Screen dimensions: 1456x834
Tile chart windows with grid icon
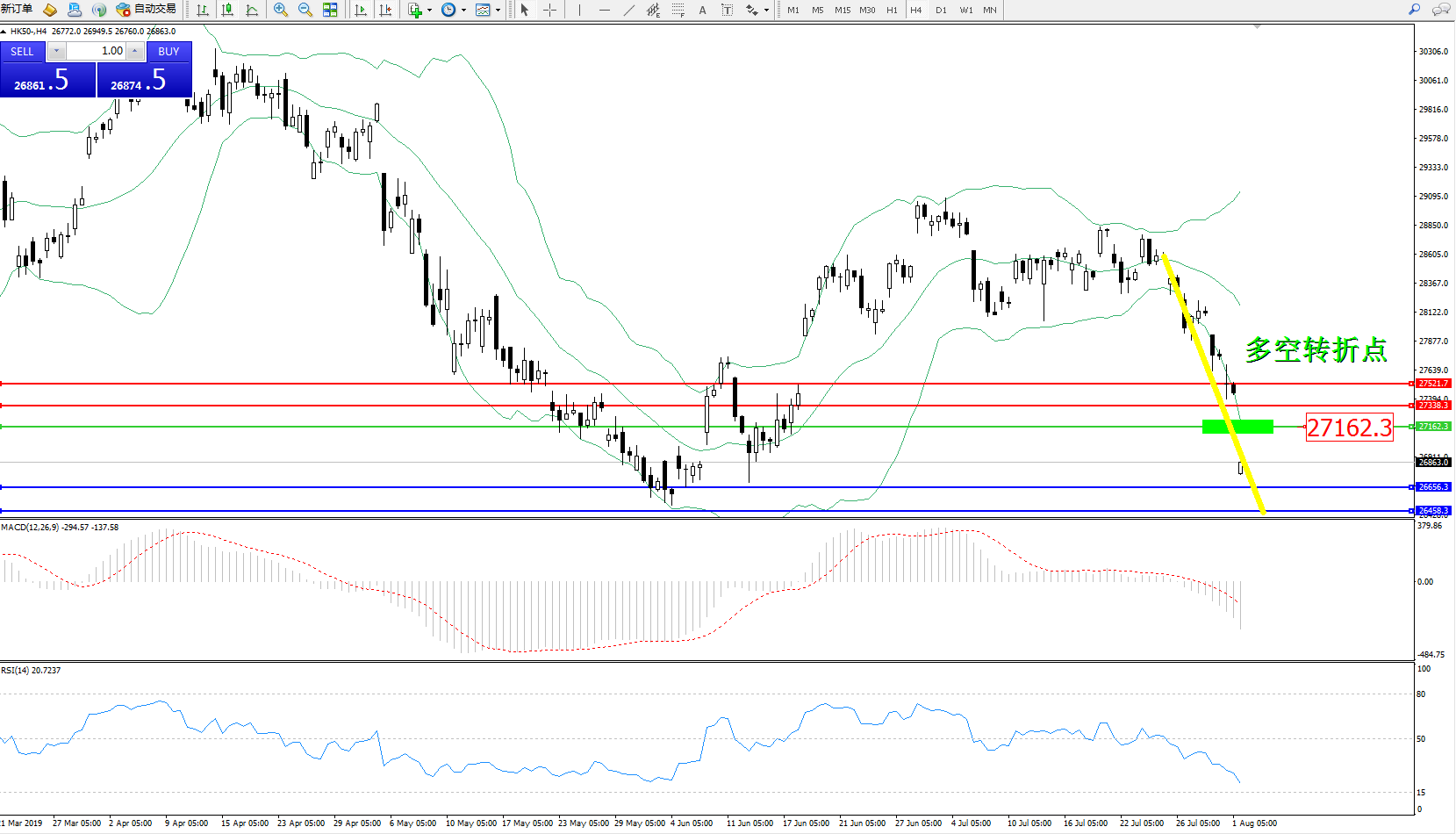[330, 10]
